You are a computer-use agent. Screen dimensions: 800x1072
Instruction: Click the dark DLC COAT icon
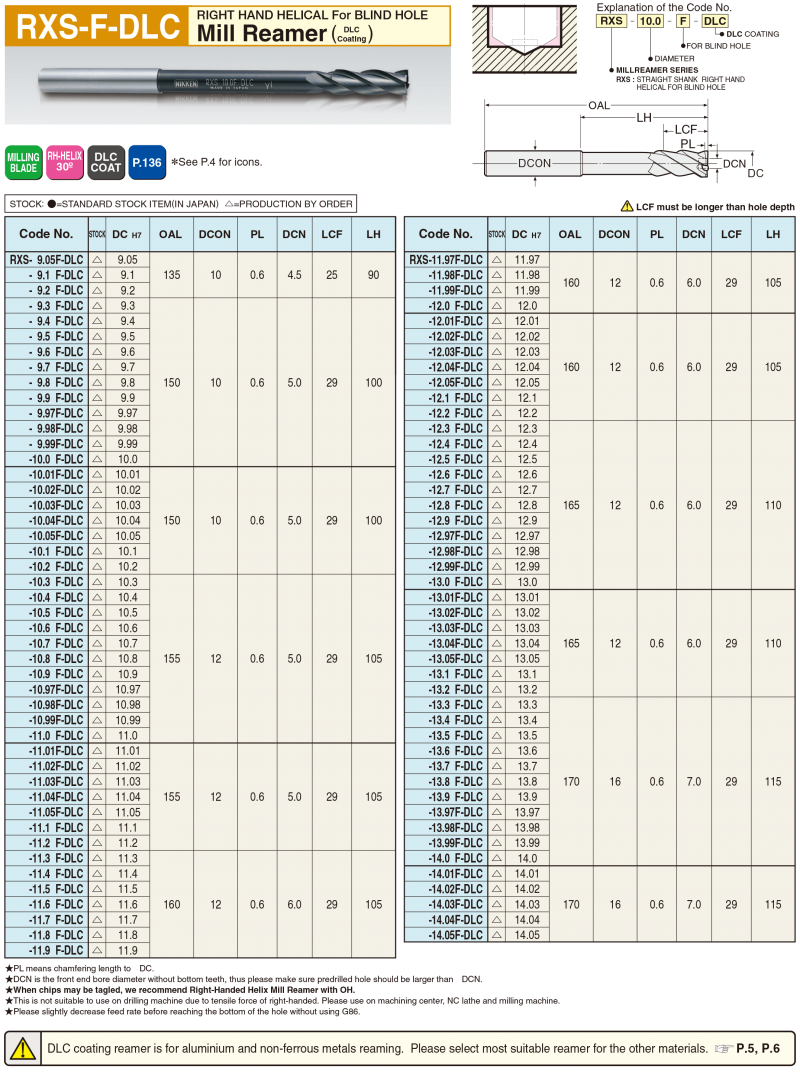click(105, 163)
